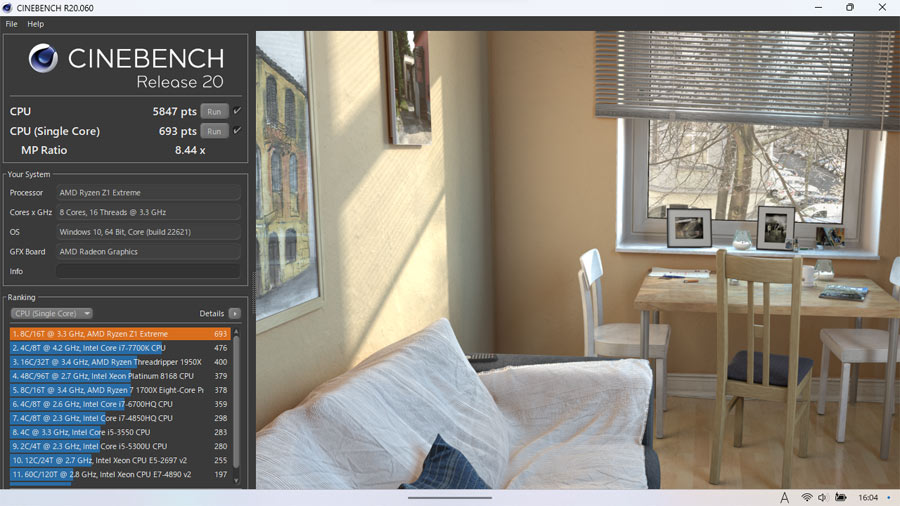Open the Help menu
The width and height of the screenshot is (900, 506).
coord(36,24)
